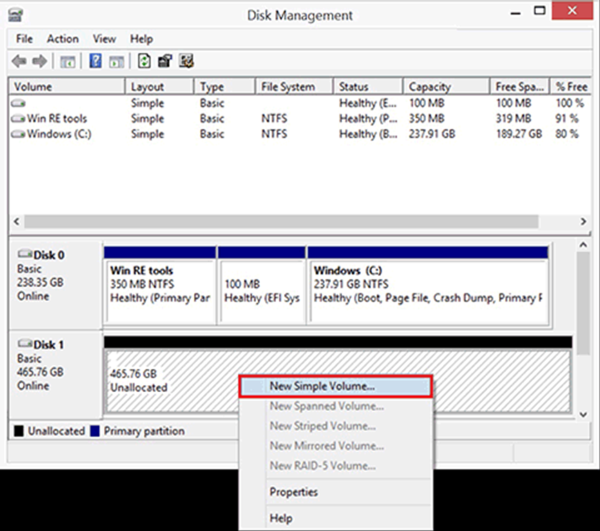The width and height of the screenshot is (600, 531).
Task: Click the 319 MB free space cell
Action: tap(514, 119)
